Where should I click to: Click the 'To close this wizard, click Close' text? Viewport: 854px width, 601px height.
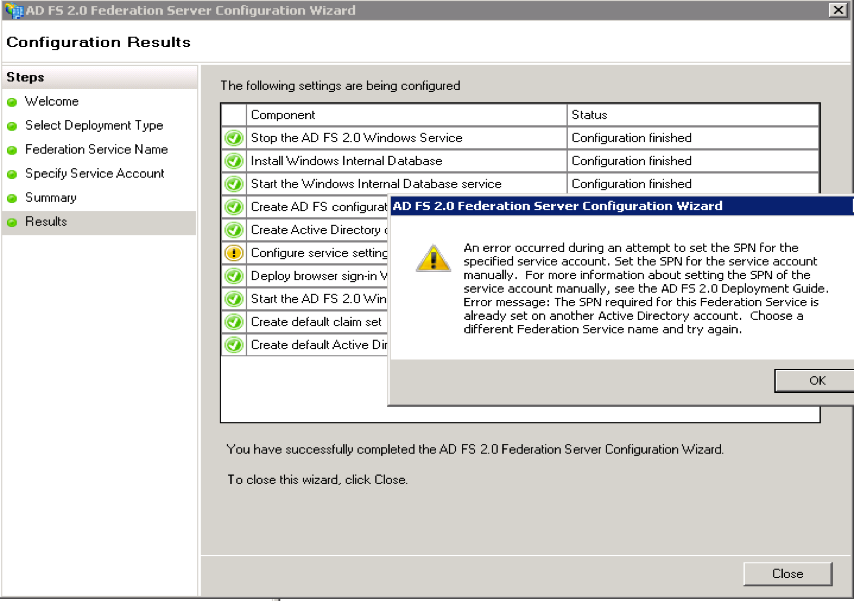[x=318, y=479]
